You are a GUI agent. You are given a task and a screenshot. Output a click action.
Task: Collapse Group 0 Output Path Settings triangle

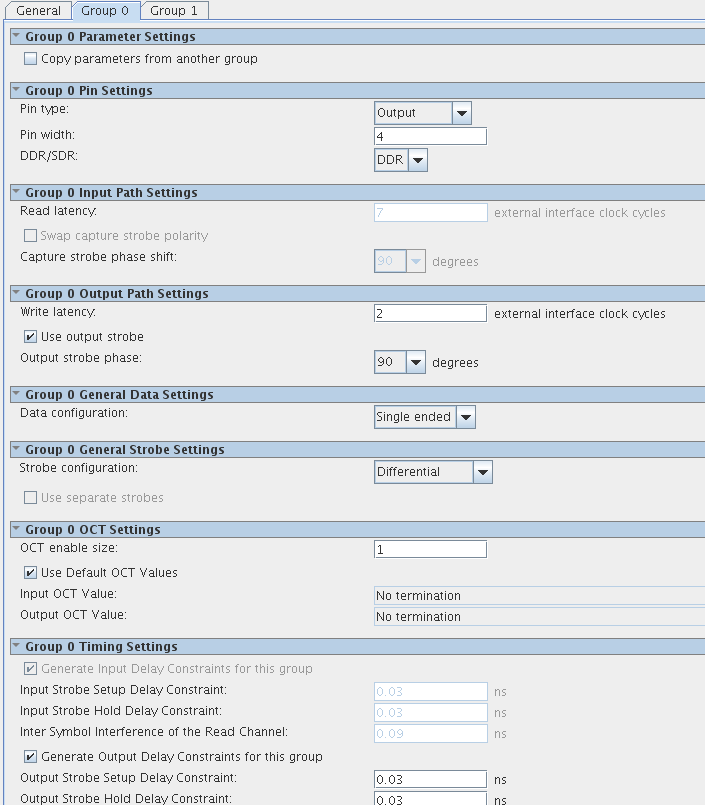tap(16, 294)
